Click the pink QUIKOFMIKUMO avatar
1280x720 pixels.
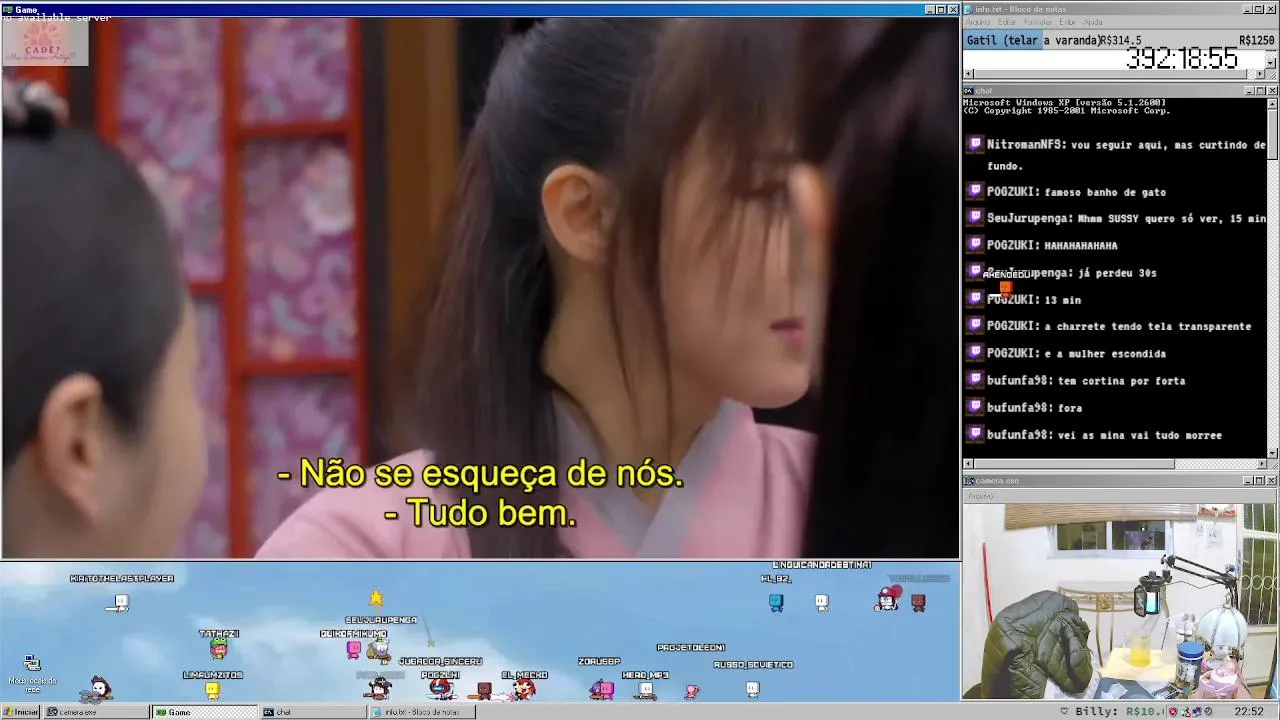[x=353, y=650]
